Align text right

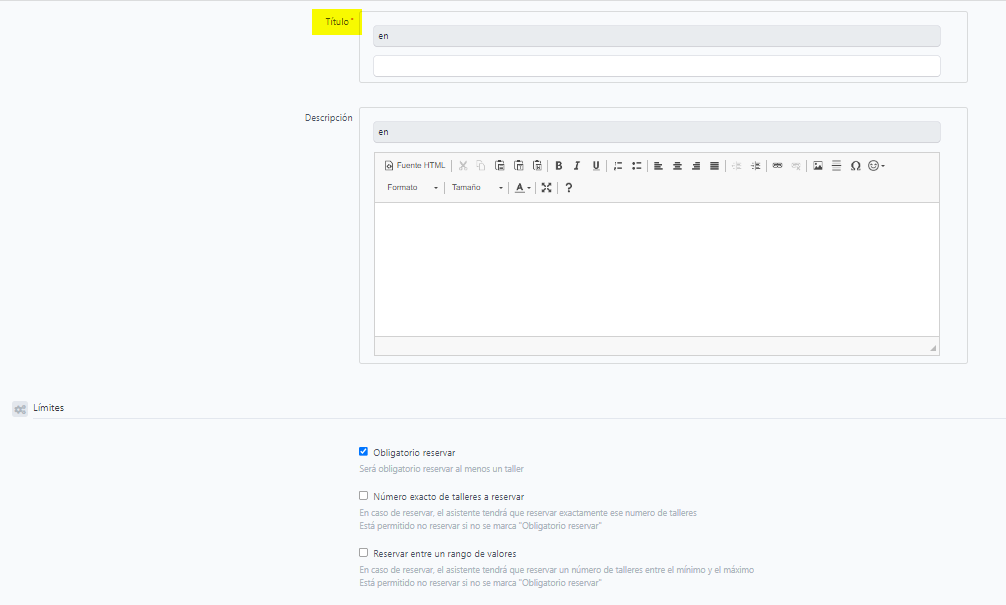(695, 166)
